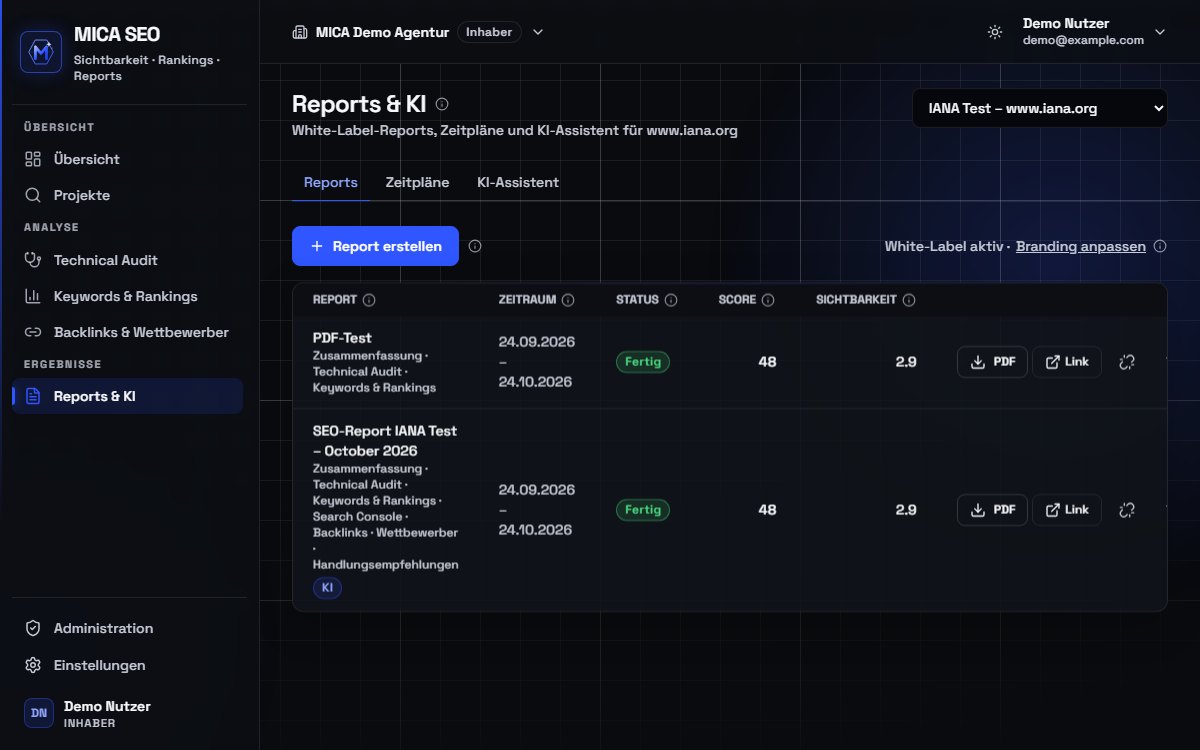Select Reports & KI in the sidebar
Viewport: 1200px width, 750px height.
tap(127, 396)
